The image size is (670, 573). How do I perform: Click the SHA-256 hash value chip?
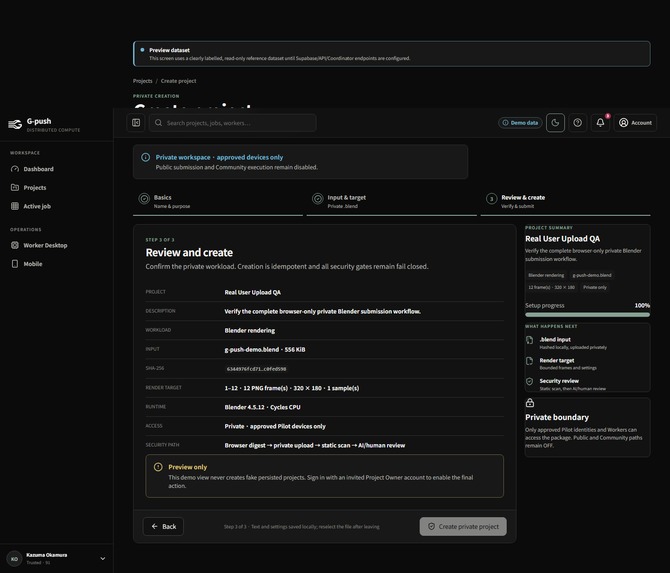[256, 369]
